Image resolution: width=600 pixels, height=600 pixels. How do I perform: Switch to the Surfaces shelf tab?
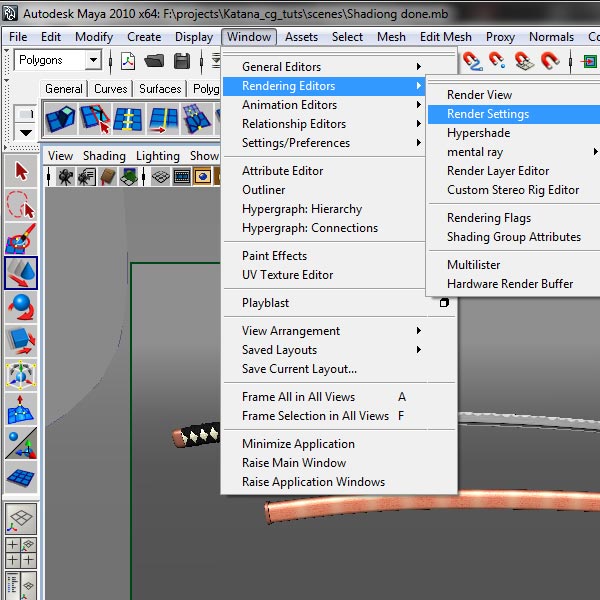point(160,89)
